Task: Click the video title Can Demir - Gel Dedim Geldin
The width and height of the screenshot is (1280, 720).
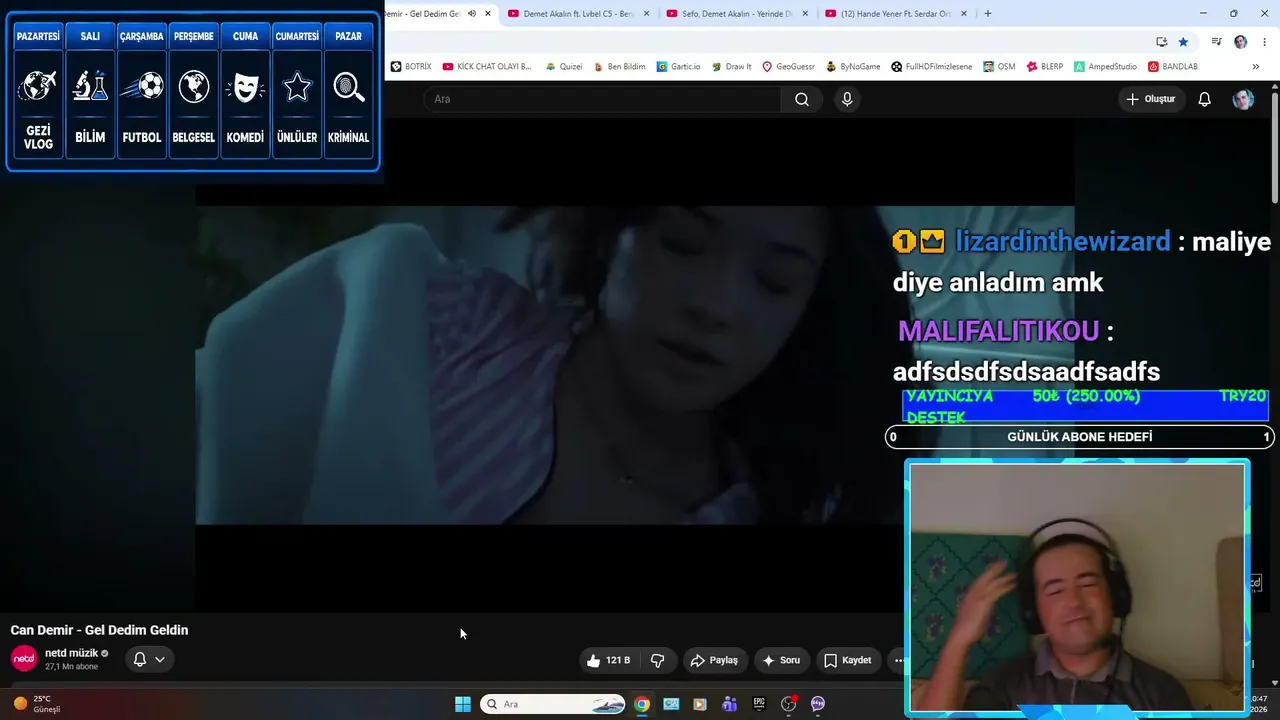Action: (99, 630)
